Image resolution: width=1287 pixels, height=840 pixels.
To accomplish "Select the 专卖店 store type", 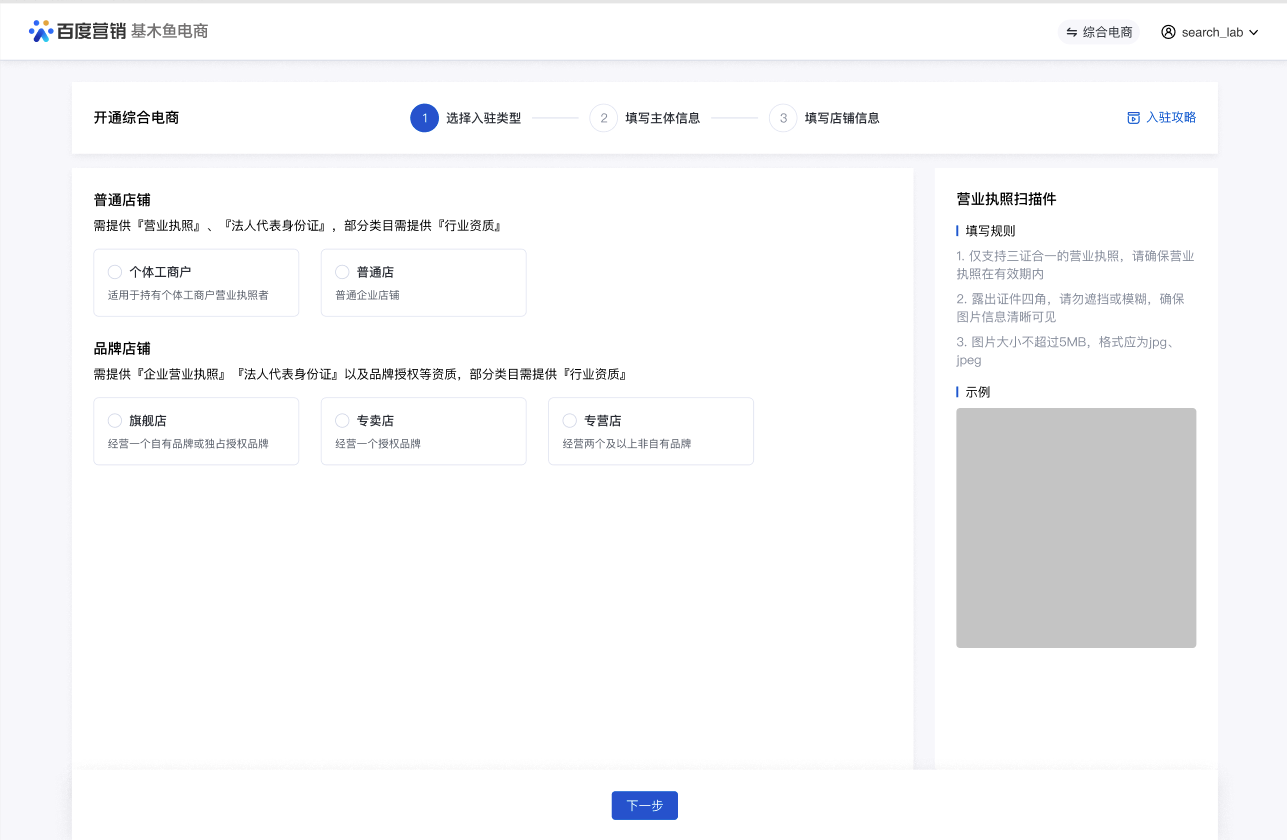I will [x=342, y=421].
